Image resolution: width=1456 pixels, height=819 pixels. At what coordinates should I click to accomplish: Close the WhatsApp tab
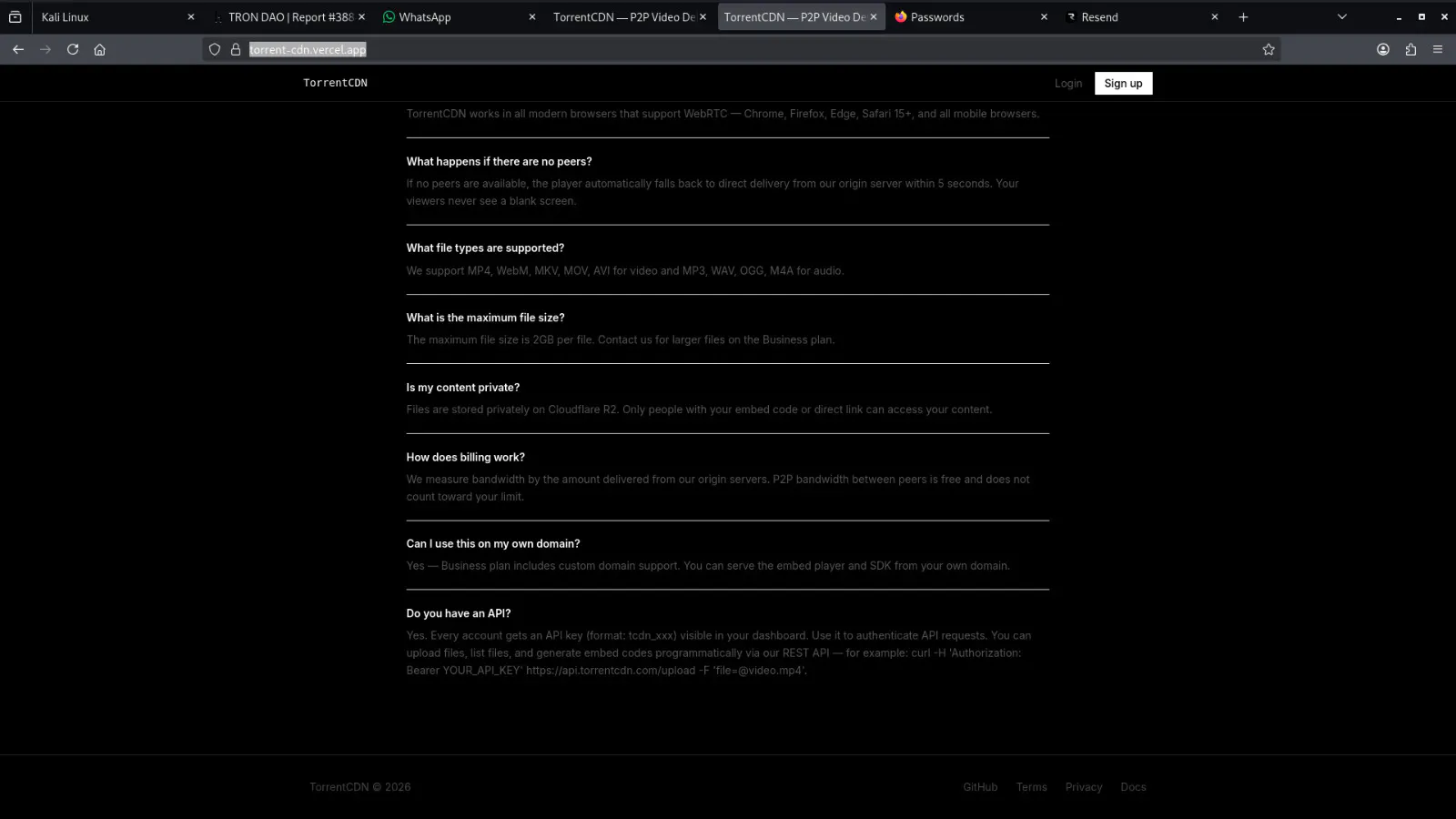pos(532,16)
